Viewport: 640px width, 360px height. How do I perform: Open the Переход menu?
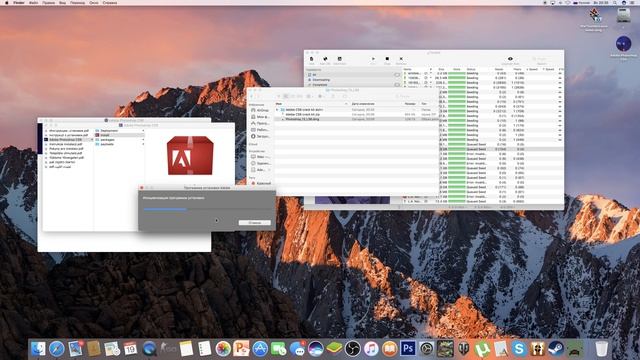pos(78,2)
